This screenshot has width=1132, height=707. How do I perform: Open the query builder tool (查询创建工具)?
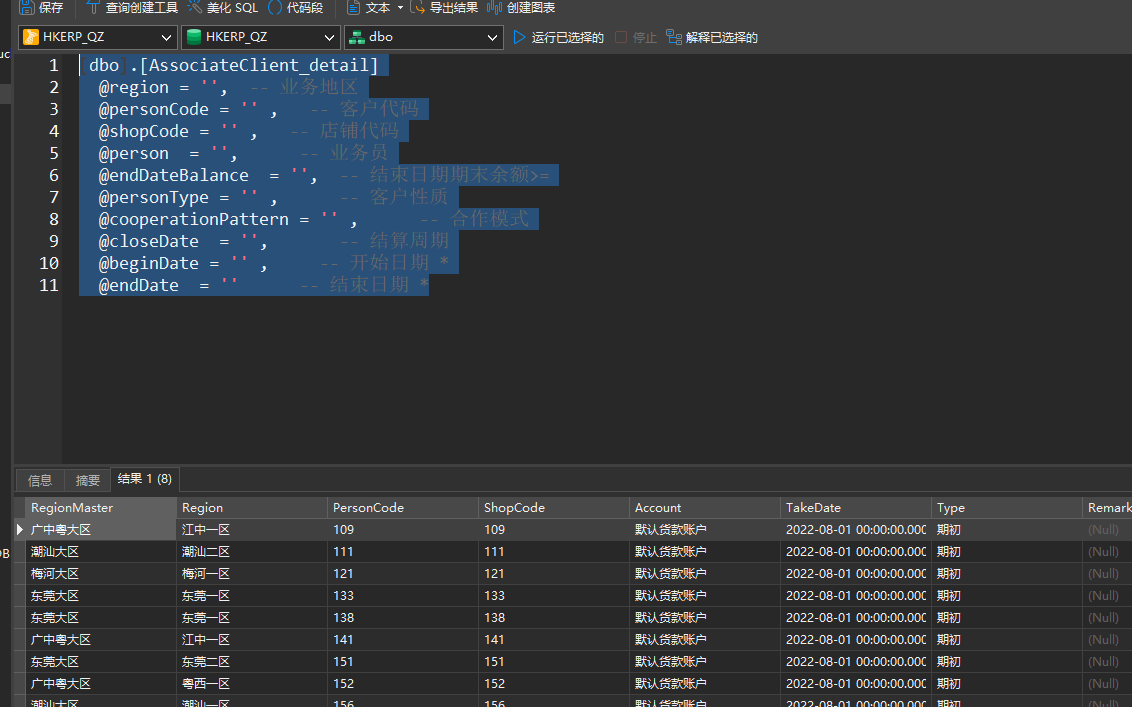(x=131, y=7)
